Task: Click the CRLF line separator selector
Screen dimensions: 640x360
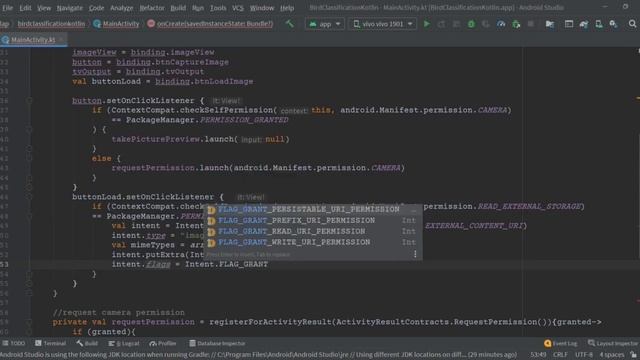Action: pos(560,355)
